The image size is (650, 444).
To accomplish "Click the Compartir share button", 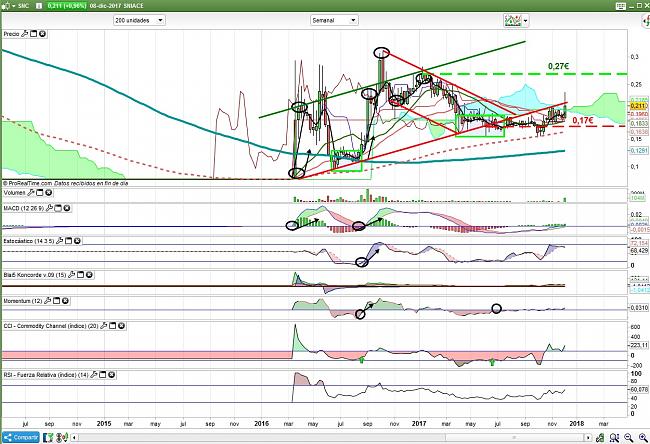I will tap(21, 437).
